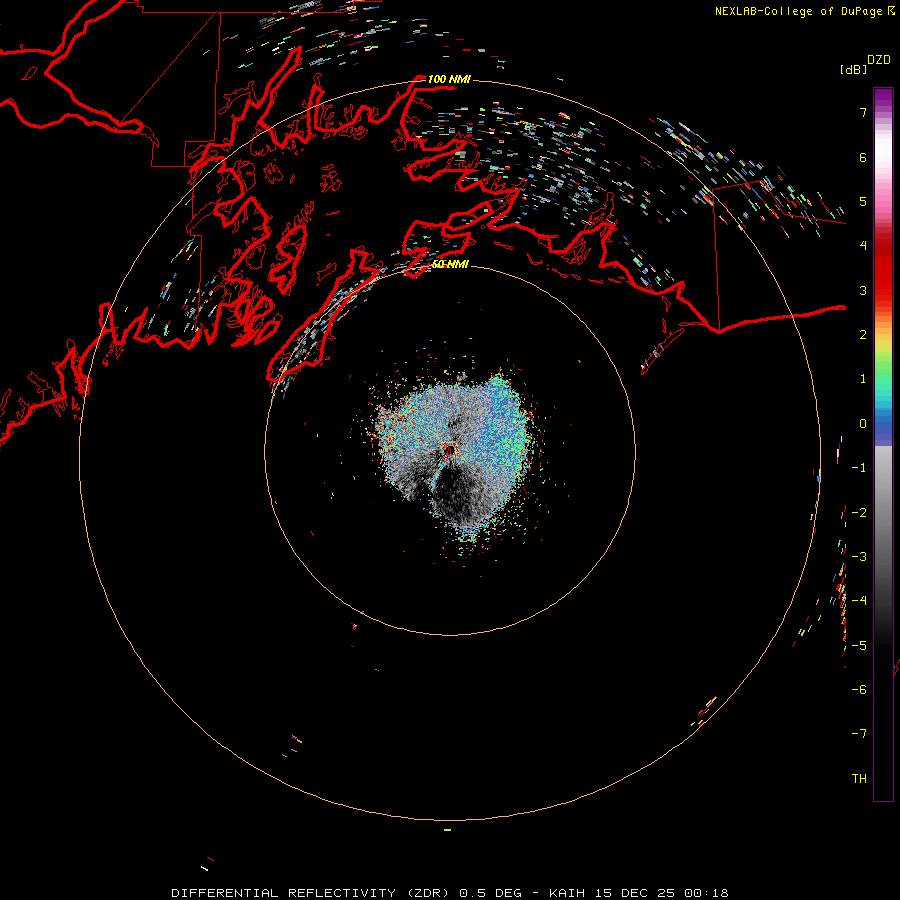This screenshot has width=900, height=900.
Task: Click the colorbar value -4 label
Action: [859, 601]
